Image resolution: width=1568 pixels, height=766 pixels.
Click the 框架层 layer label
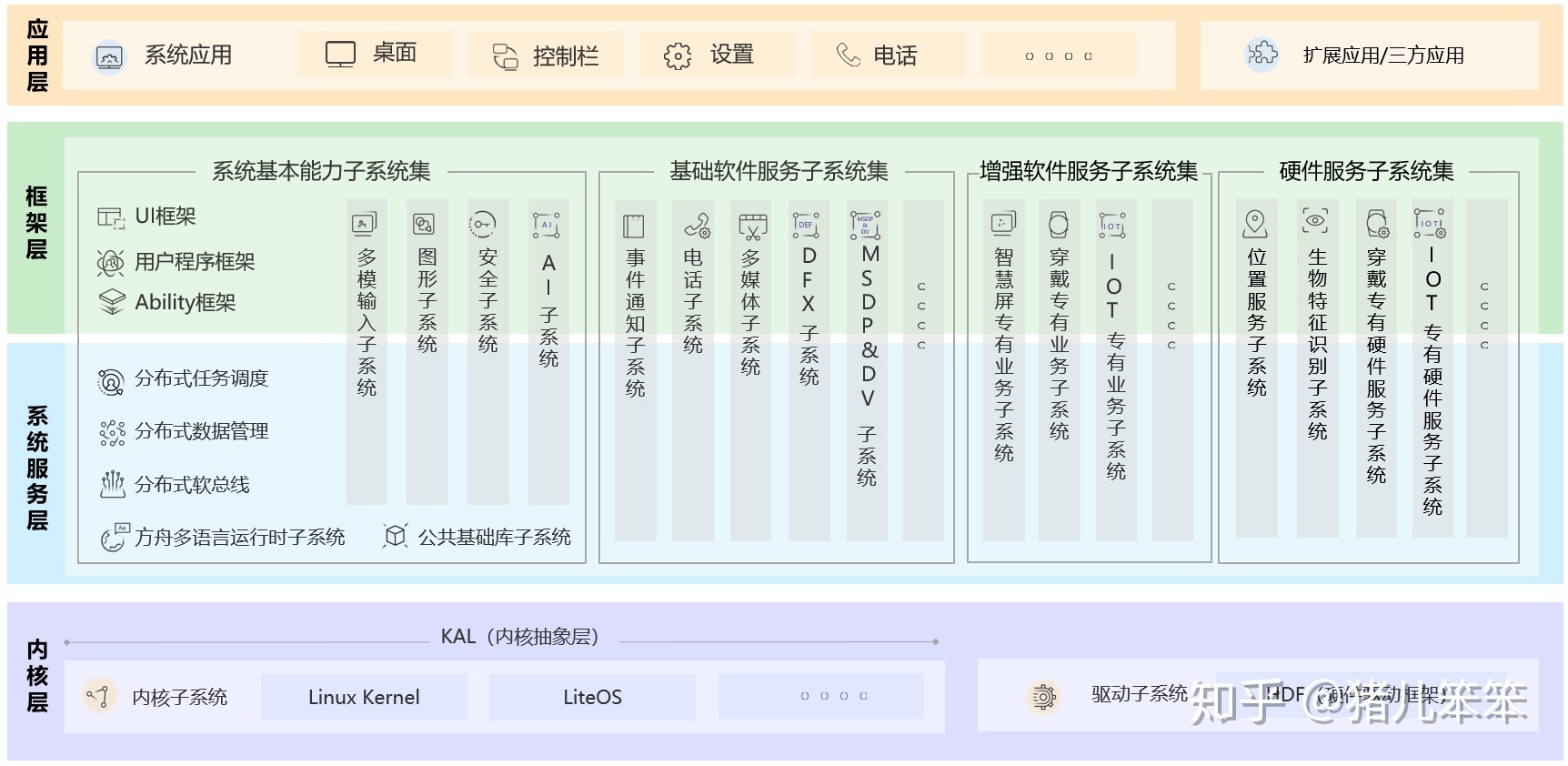coord(36,223)
